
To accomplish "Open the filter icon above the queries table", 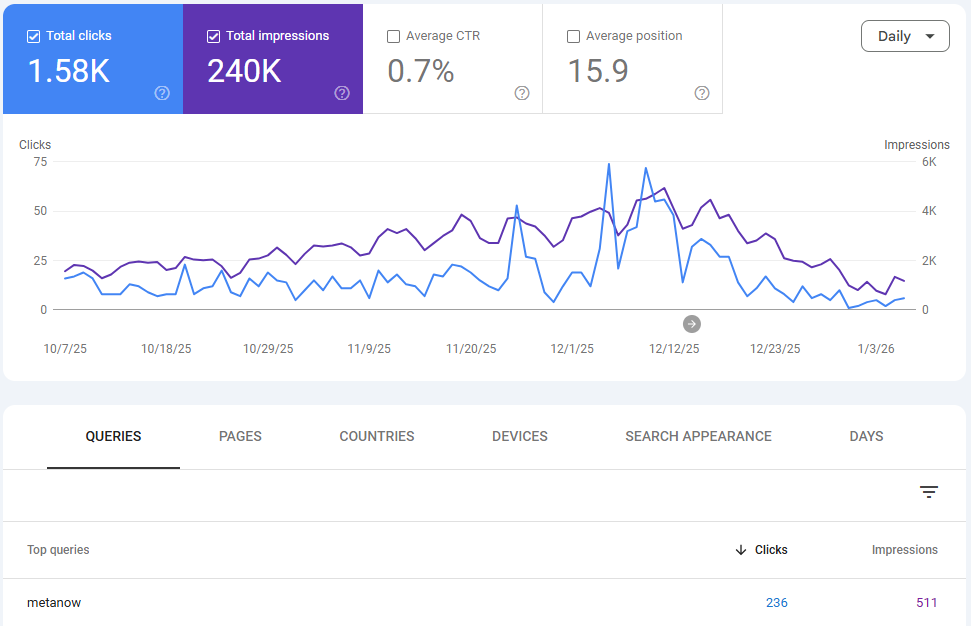I will 929,492.
